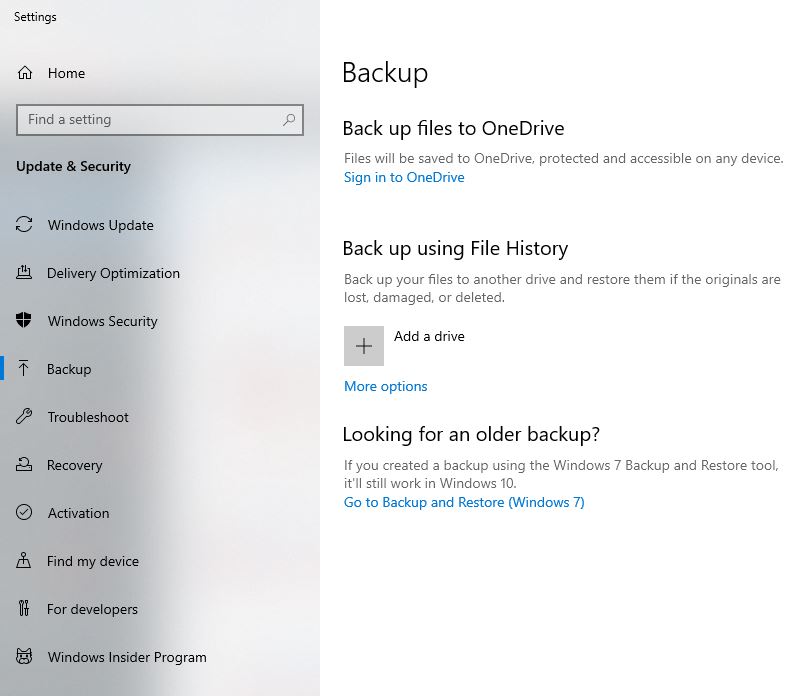Click the Delivery Optimization icon

24,272
